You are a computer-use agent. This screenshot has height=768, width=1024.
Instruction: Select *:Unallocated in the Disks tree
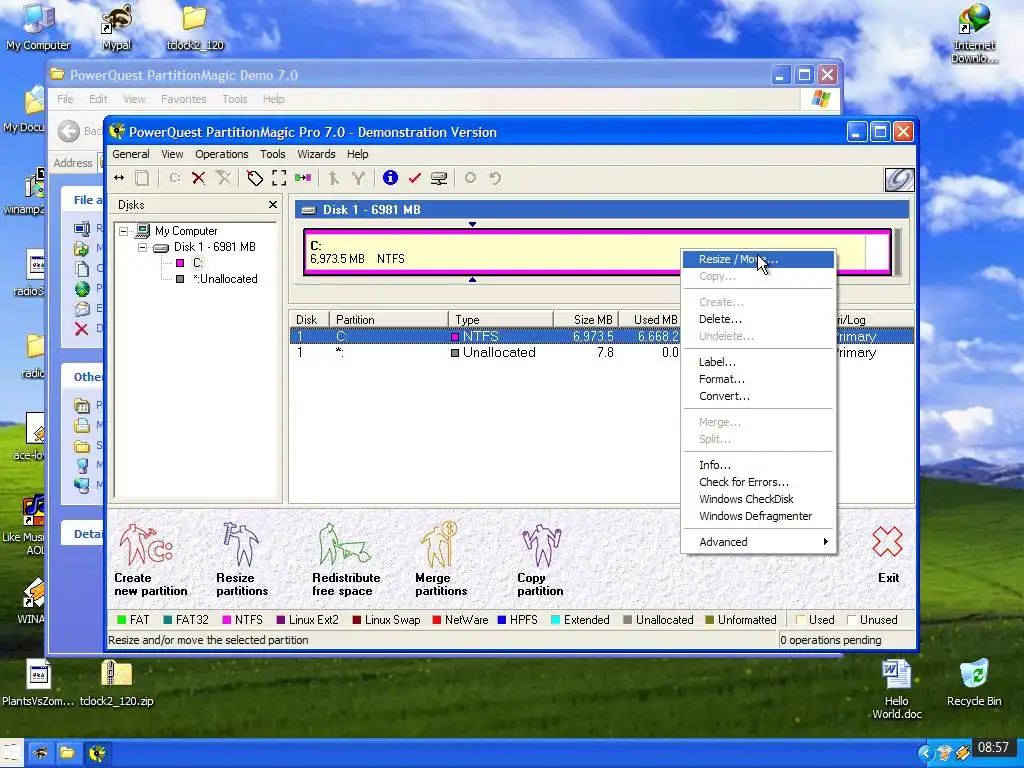pos(225,280)
